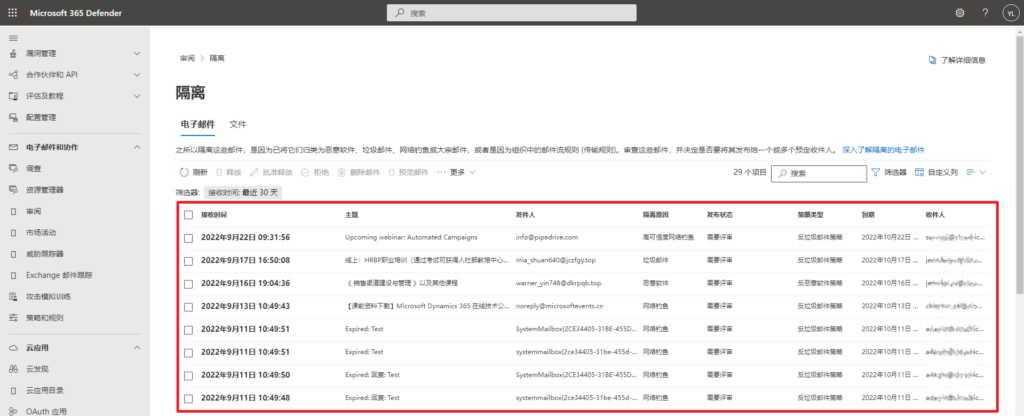Expand the 漏洞管理 sidebar section
1024x416 pixels.
click(136, 53)
